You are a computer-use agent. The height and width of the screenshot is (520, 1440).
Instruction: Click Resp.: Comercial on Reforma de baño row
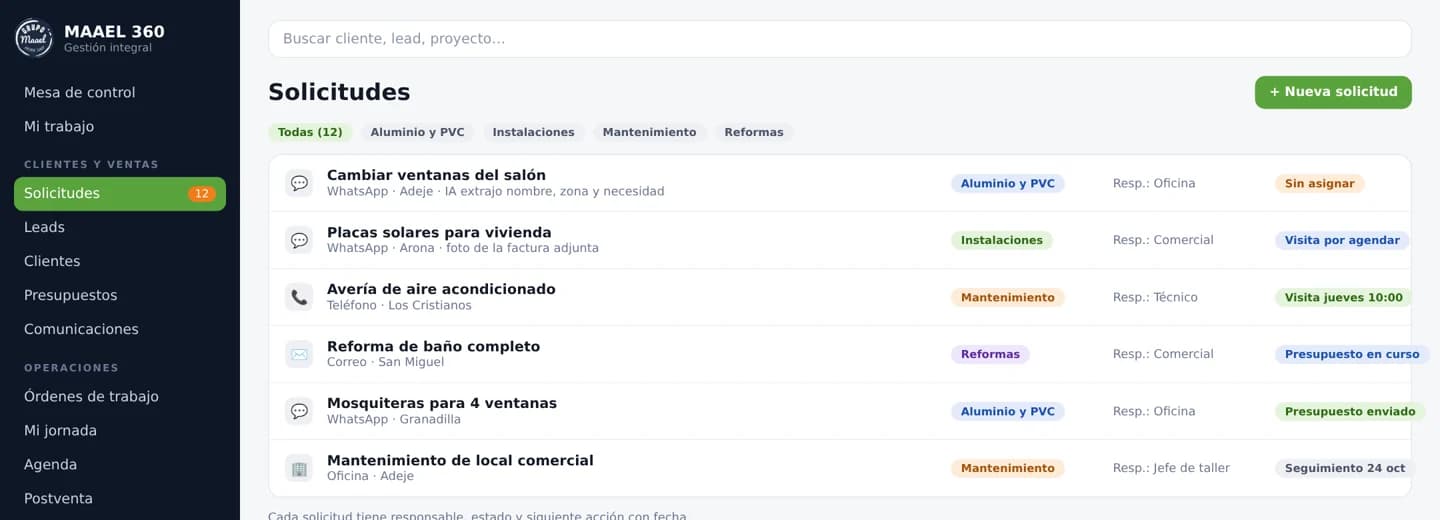point(1163,355)
